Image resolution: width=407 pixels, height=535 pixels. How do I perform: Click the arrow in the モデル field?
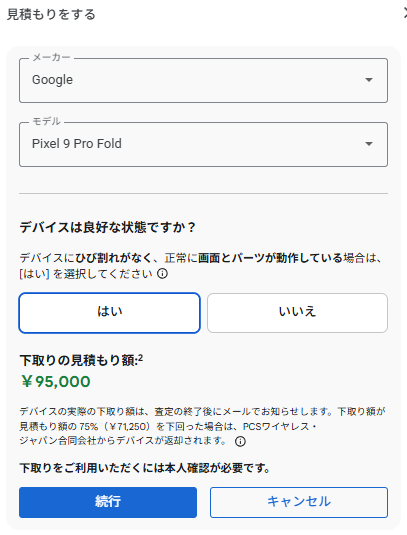(369, 144)
